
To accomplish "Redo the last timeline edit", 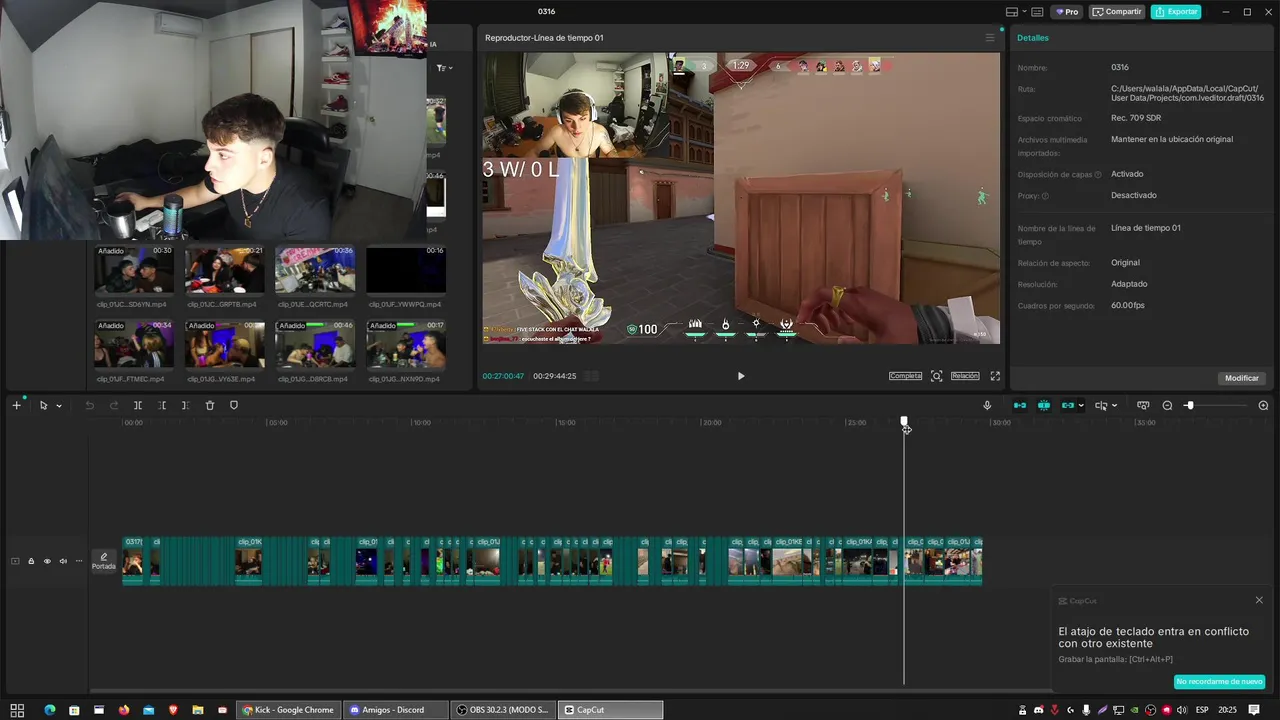I will pos(113,405).
